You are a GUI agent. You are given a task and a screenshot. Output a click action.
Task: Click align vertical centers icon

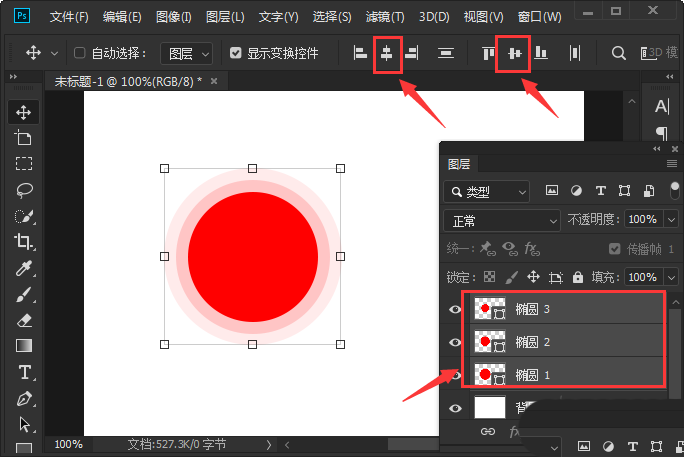[x=515, y=53]
